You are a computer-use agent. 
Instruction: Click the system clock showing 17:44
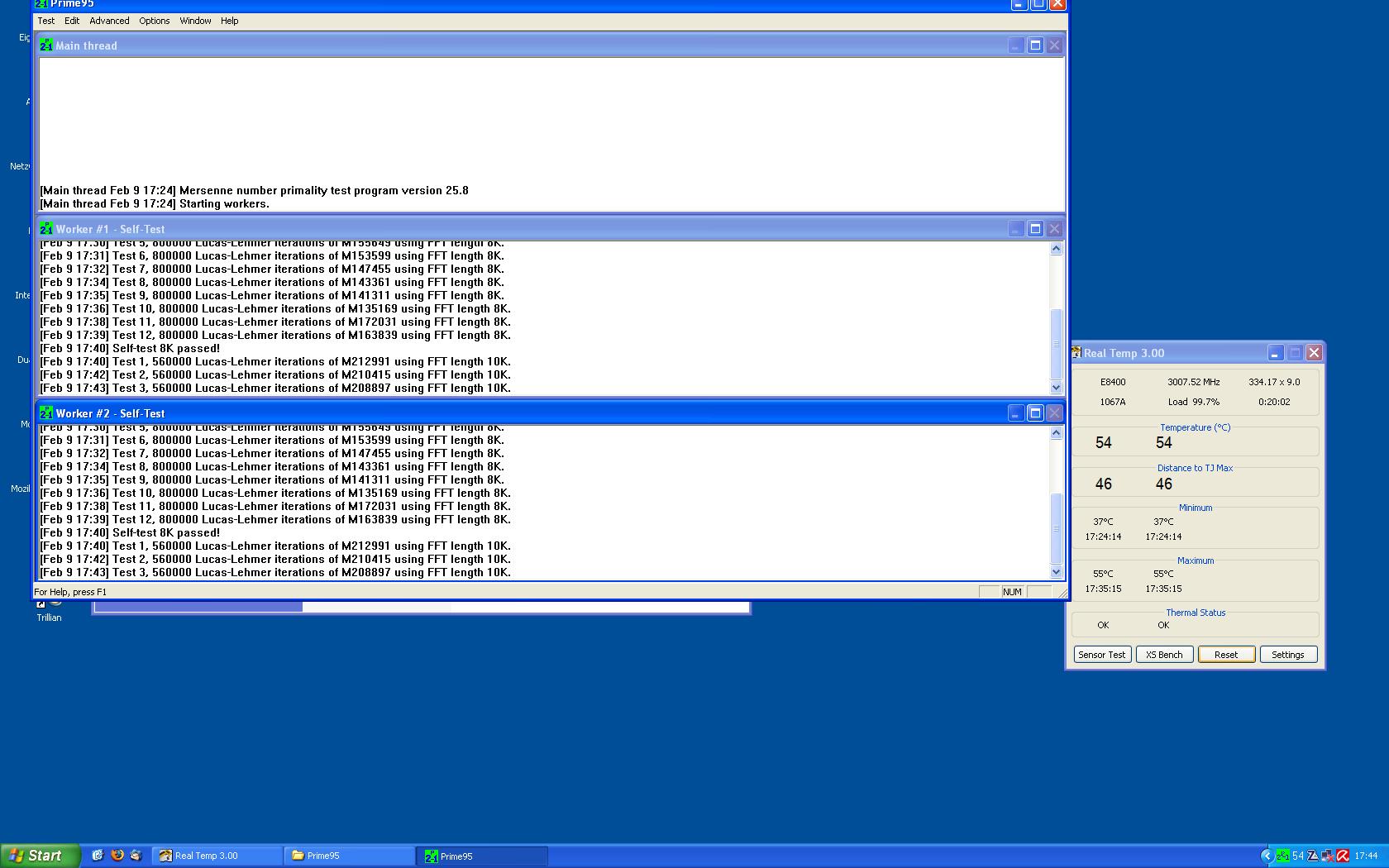(x=1367, y=856)
